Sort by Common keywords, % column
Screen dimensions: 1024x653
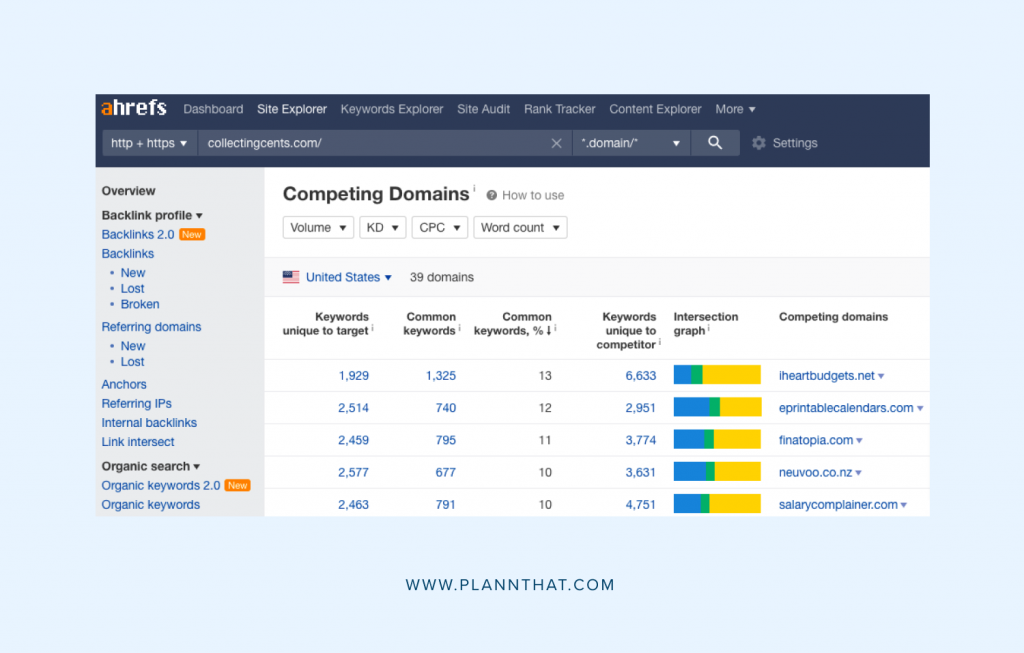pyautogui.click(x=513, y=324)
